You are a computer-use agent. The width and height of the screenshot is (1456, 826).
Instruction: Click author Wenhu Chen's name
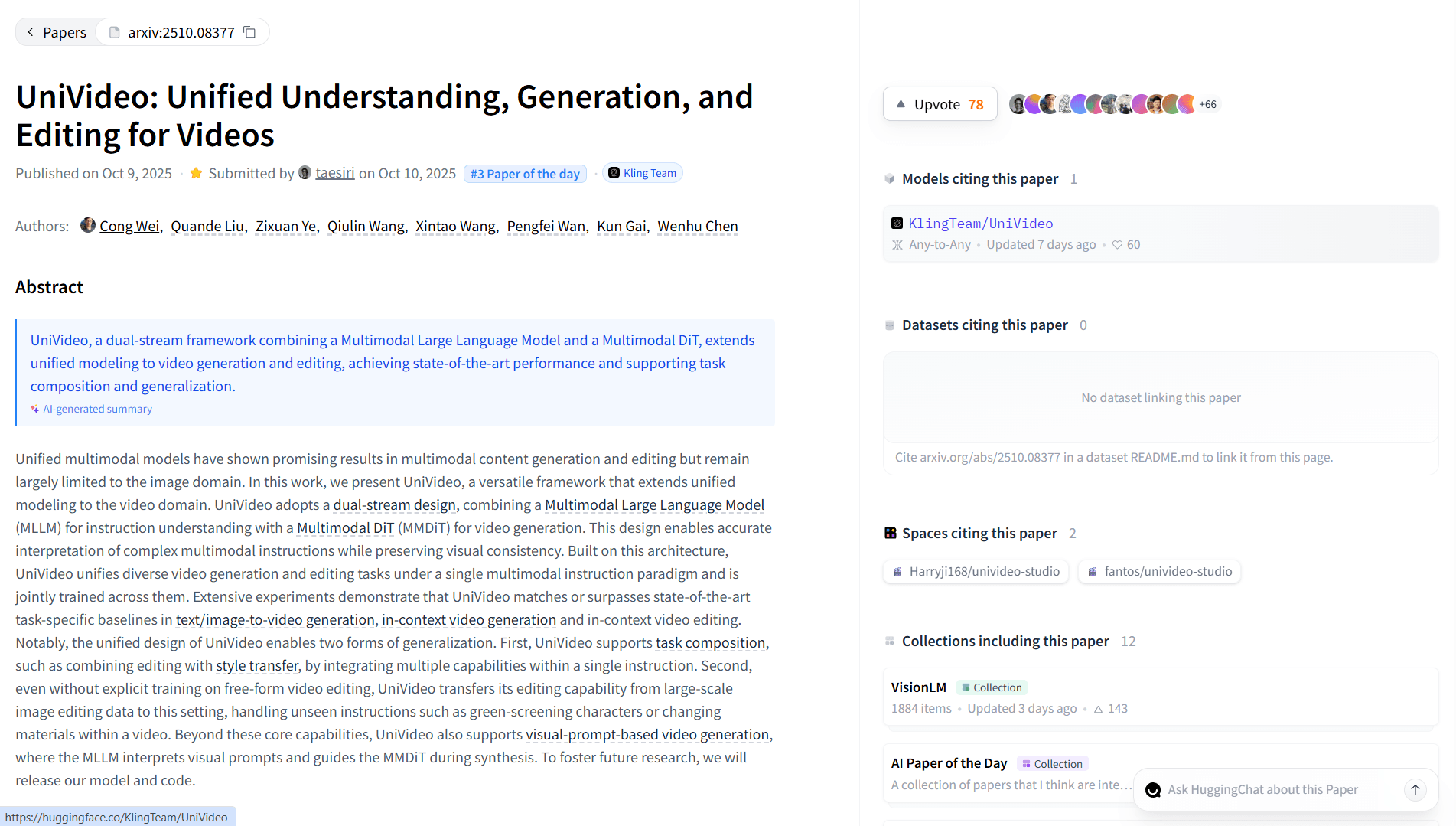[697, 226]
